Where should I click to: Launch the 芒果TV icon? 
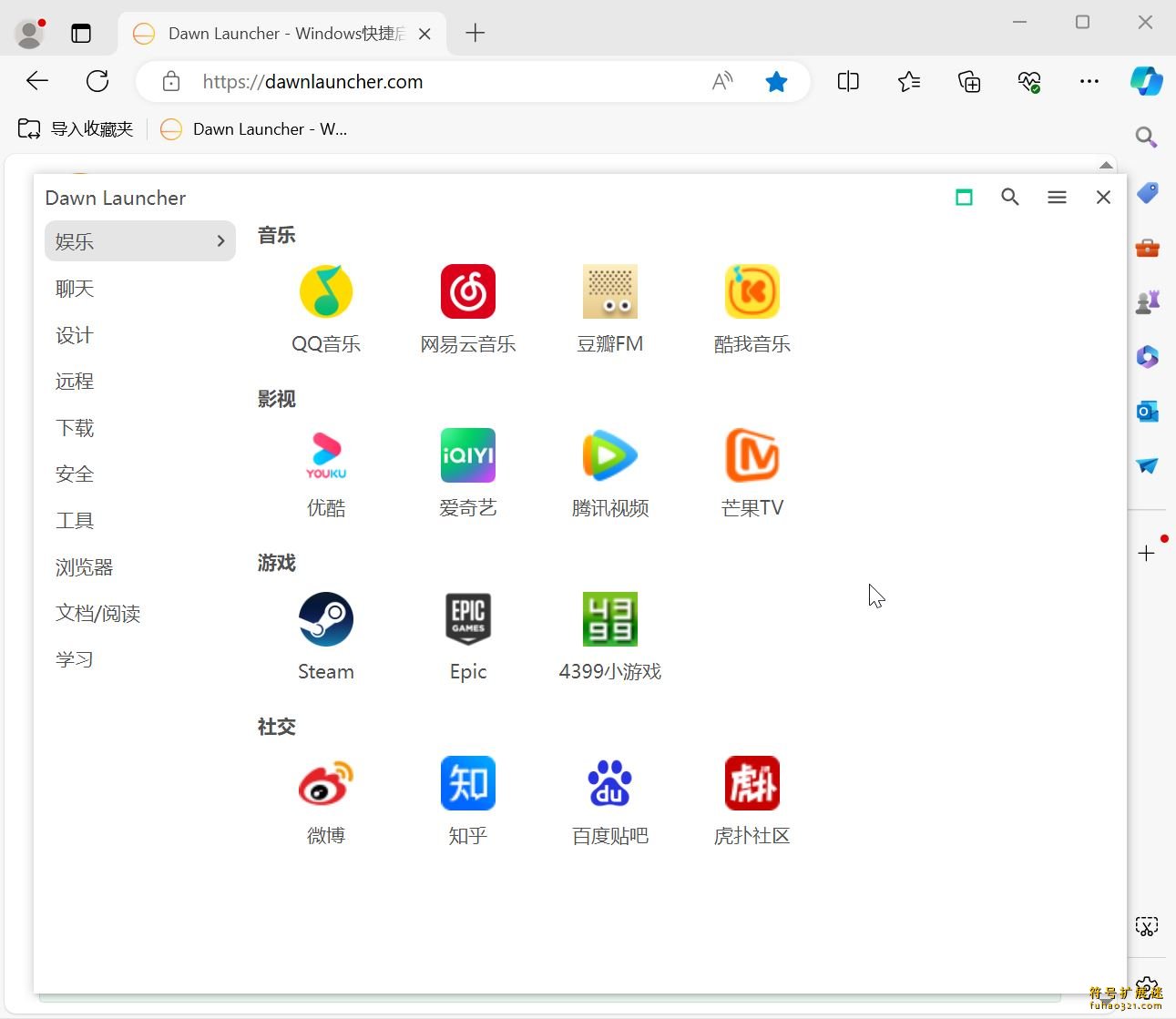pos(752,456)
